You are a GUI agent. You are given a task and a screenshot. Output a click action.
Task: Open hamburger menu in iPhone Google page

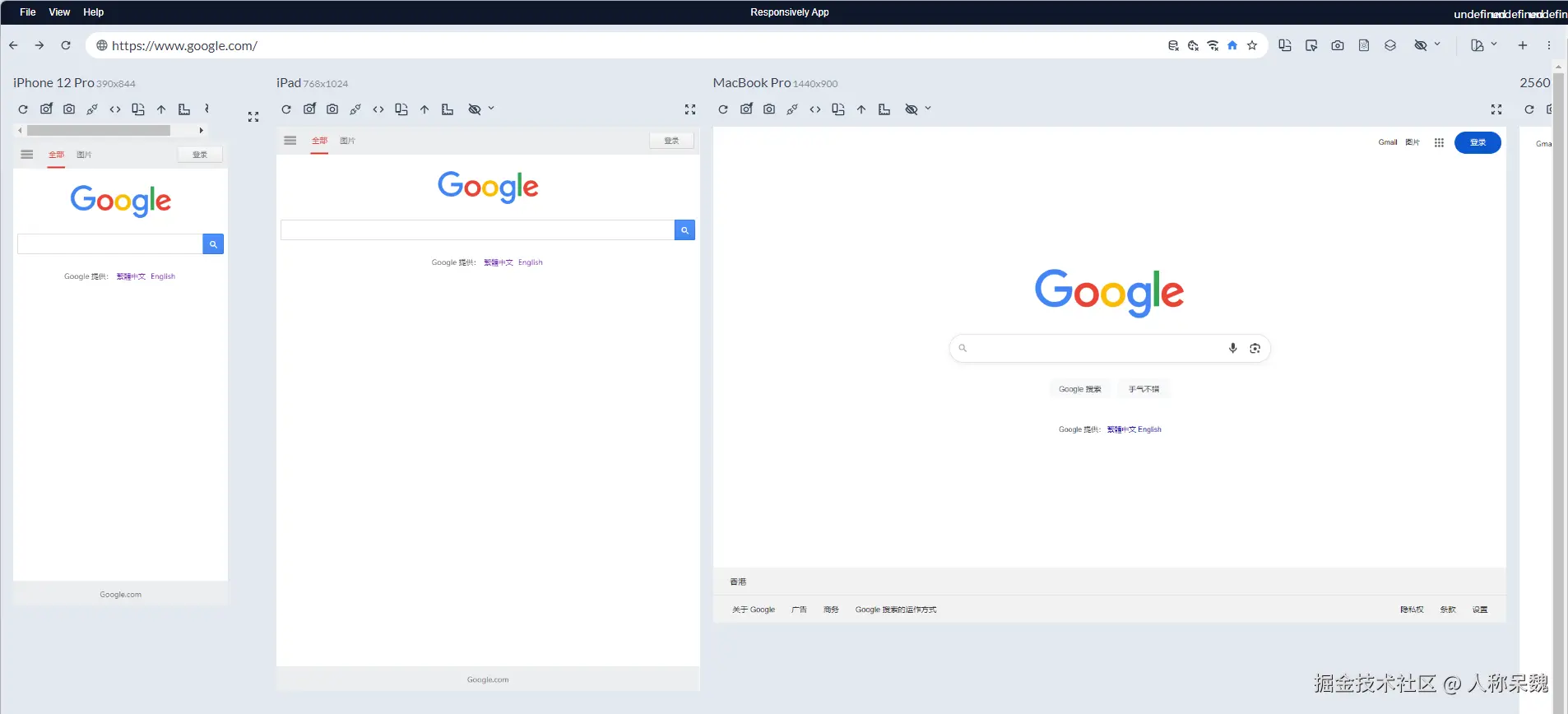click(x=27, y=155)
